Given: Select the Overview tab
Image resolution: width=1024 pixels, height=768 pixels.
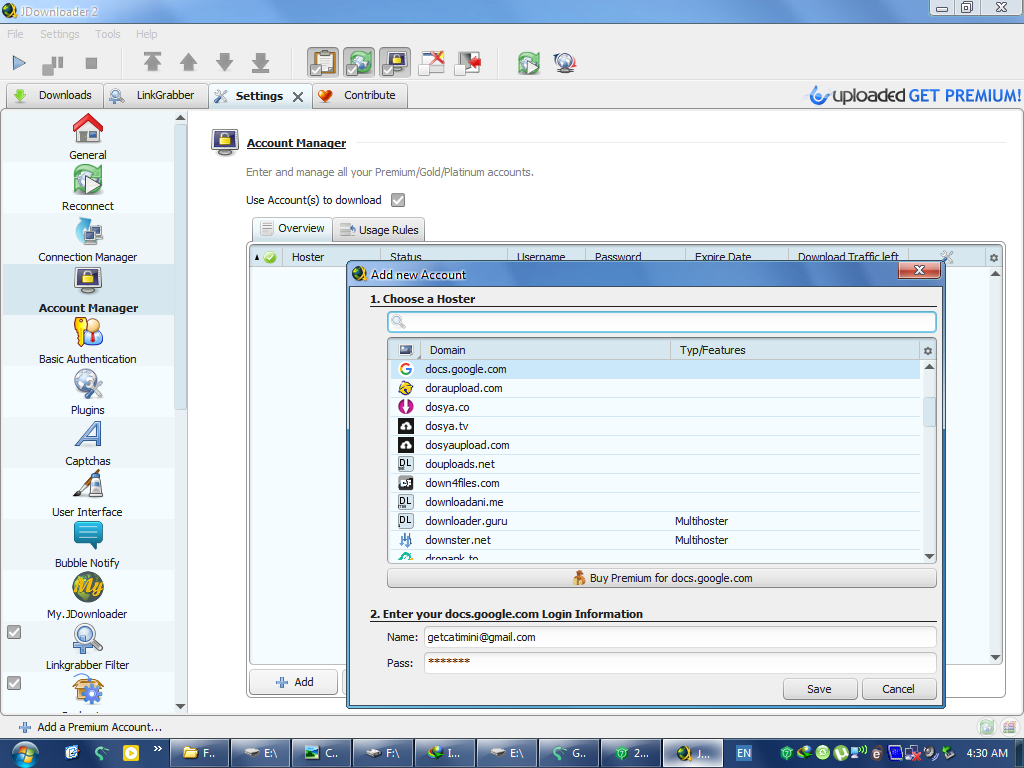Looking at the screenshot, I should (x=291, y=229).
